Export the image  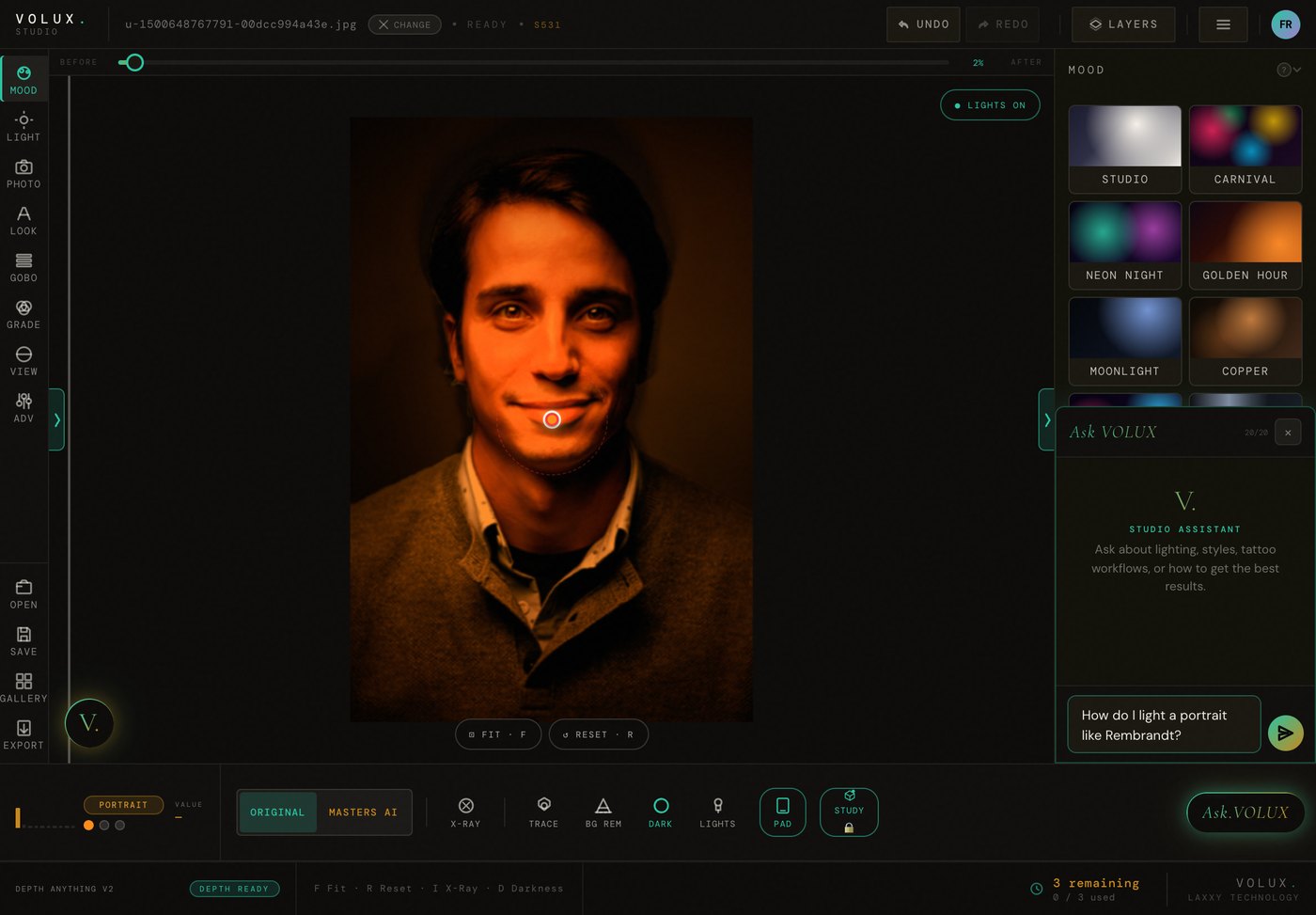(x=23, y=734)
